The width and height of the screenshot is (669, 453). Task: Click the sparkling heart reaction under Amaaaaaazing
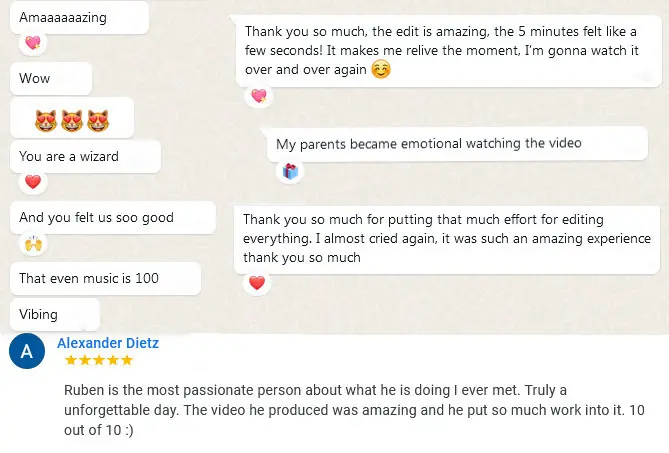tap(33, 43)
